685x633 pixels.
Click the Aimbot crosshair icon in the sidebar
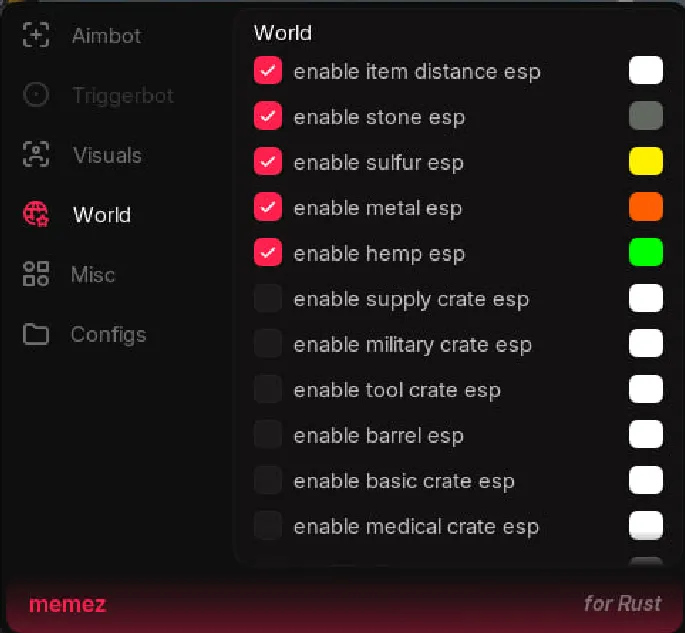36,36
